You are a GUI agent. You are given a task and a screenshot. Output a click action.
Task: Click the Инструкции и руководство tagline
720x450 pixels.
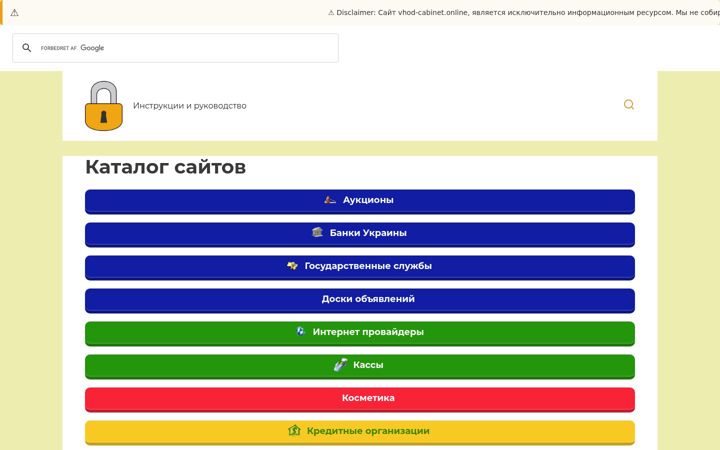(x=190, y=106)
